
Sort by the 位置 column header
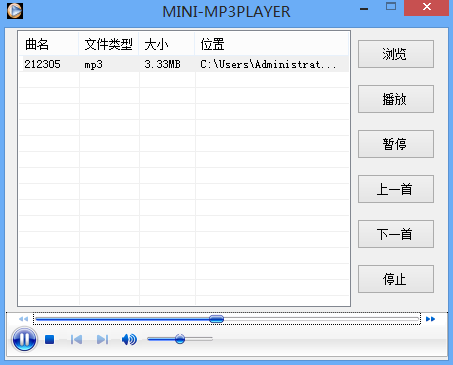tap(272, 44)
